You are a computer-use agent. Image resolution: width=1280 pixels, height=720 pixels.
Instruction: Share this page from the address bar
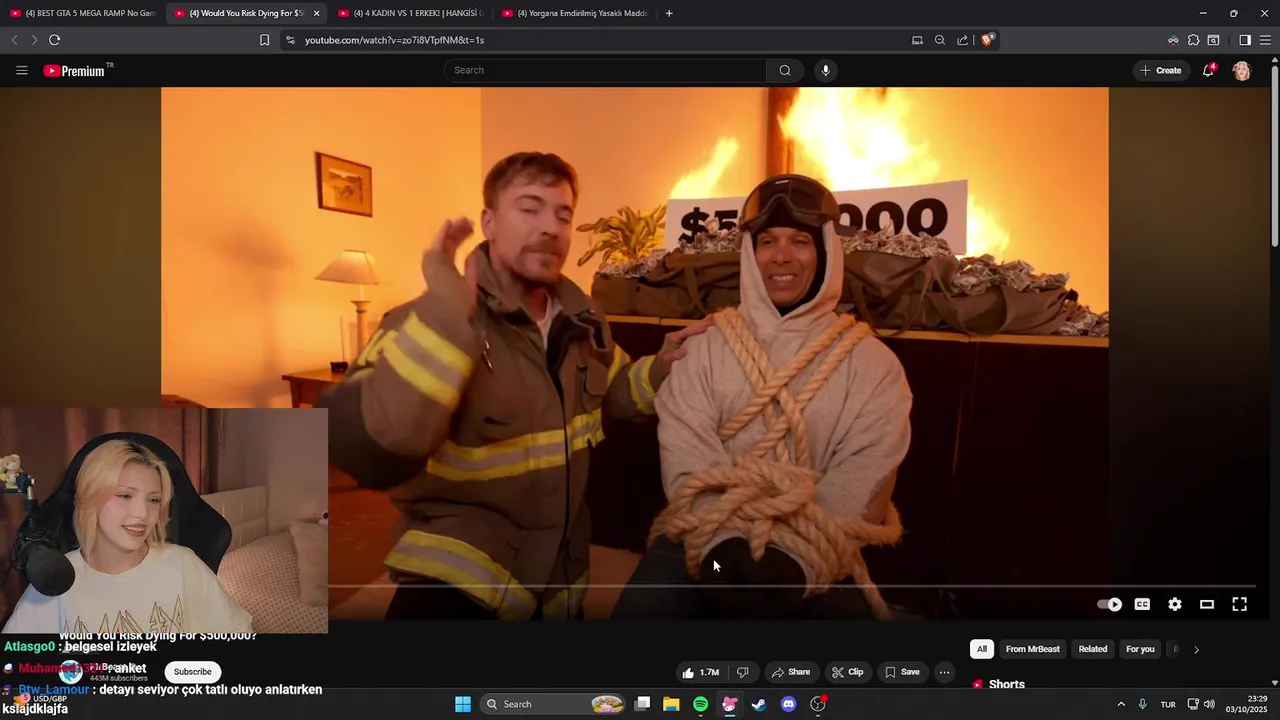tap(963, 40)
